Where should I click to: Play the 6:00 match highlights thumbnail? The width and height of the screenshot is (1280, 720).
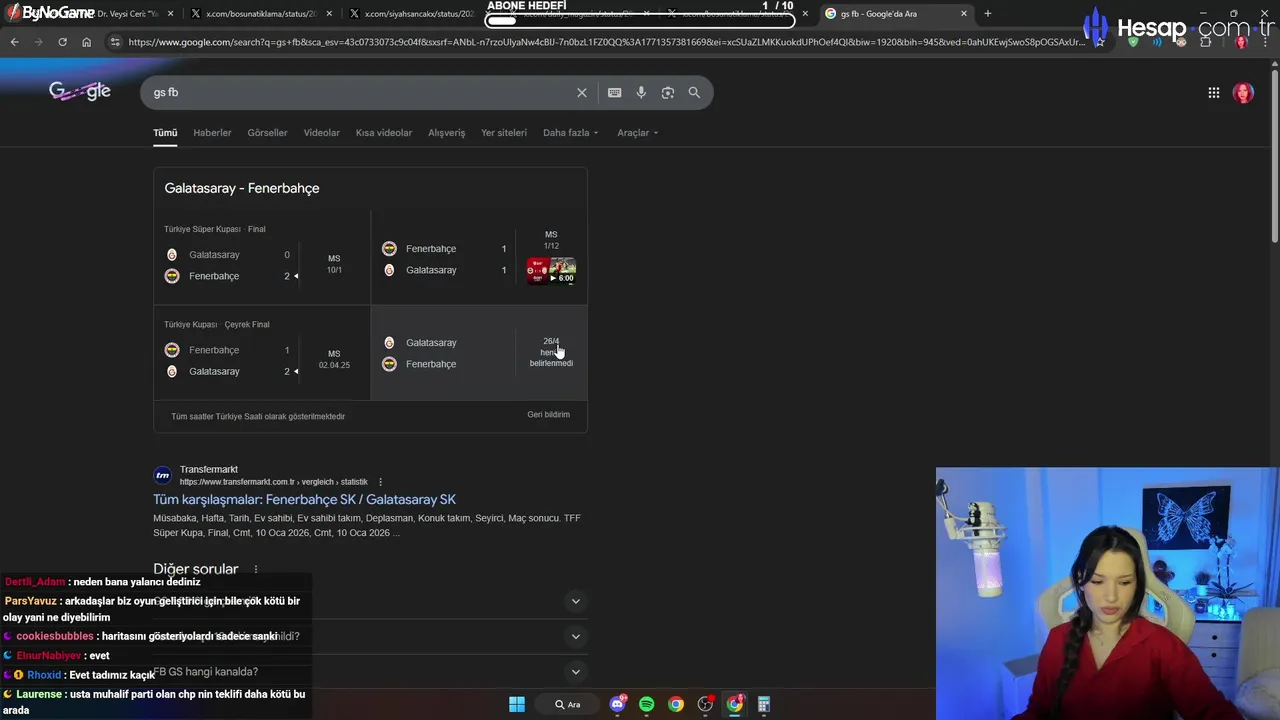(x=551, y=271)
